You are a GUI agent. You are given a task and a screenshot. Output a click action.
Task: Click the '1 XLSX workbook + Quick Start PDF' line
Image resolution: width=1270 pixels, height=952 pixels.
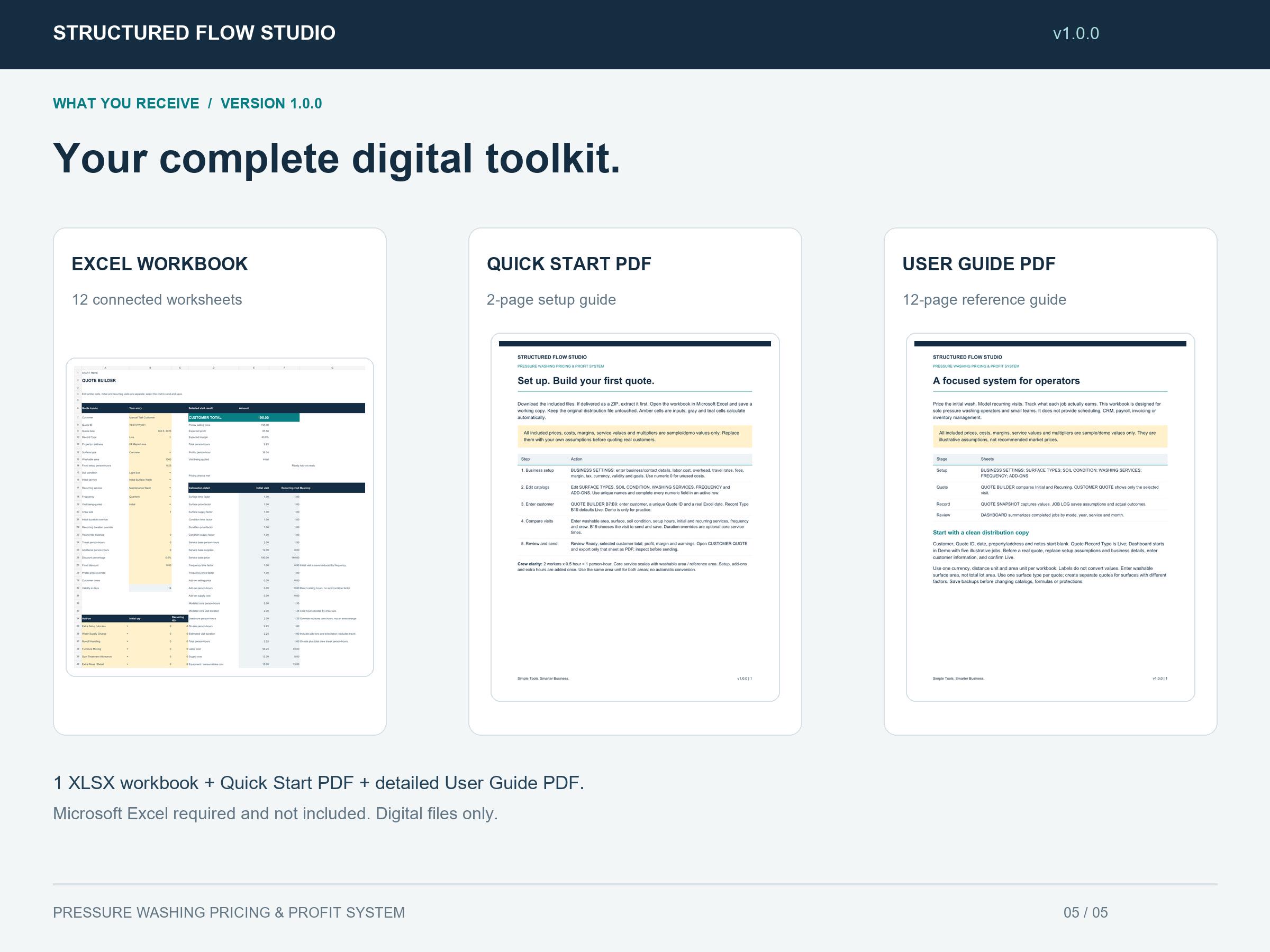pos(319,783)
